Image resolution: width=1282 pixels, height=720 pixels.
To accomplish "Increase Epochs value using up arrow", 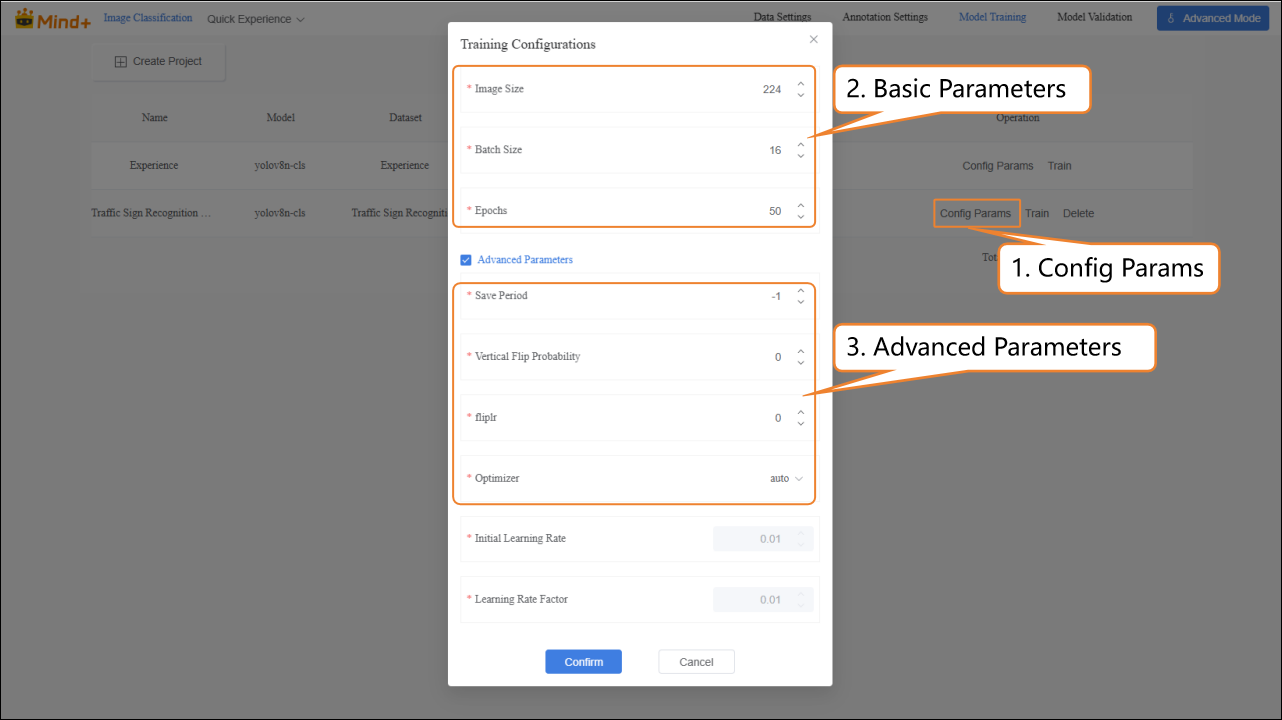I will click(x=801, y=206).
